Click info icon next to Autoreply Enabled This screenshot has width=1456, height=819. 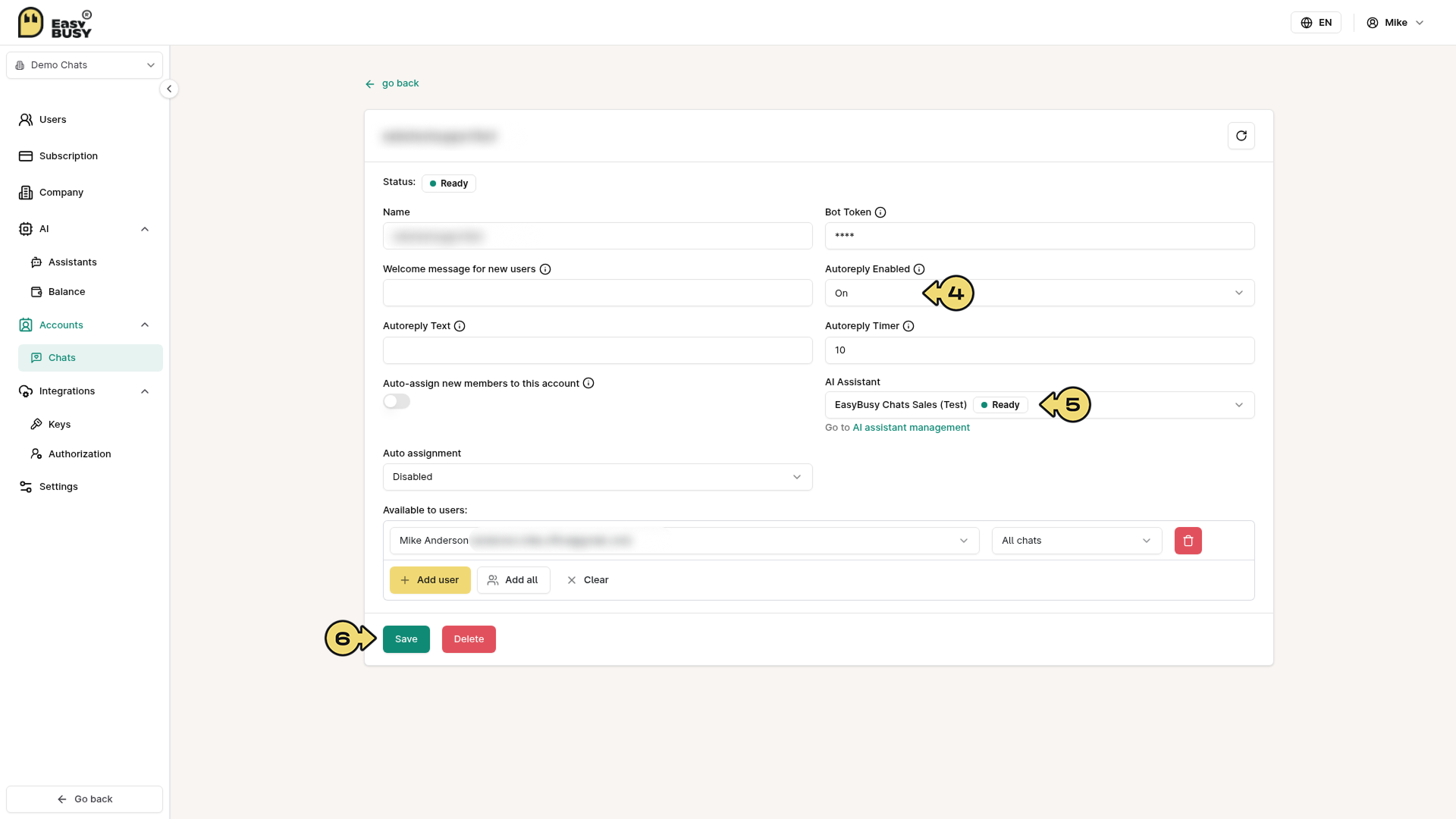click(x=919, y=269)
